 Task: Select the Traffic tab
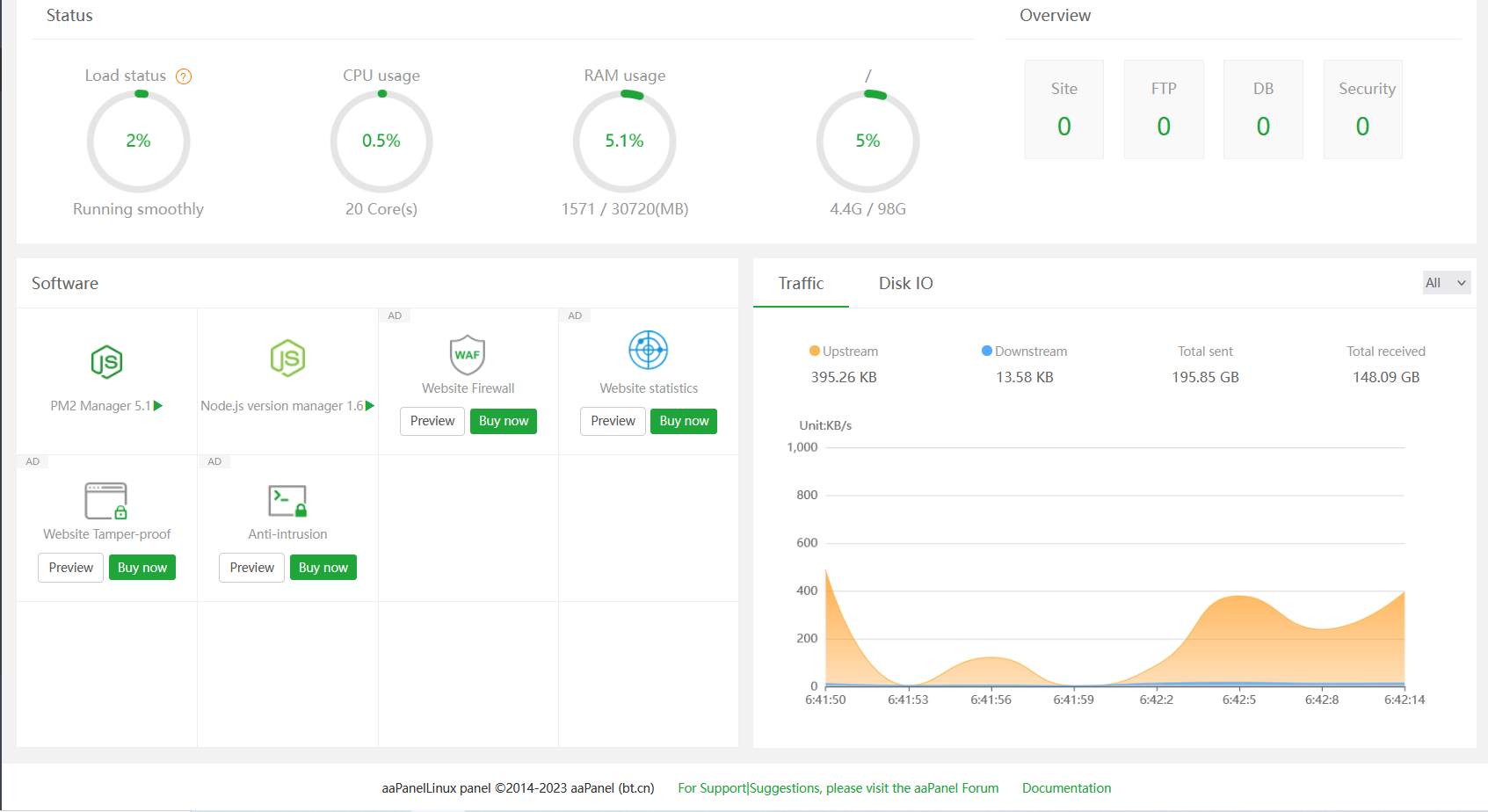point(801,283)
